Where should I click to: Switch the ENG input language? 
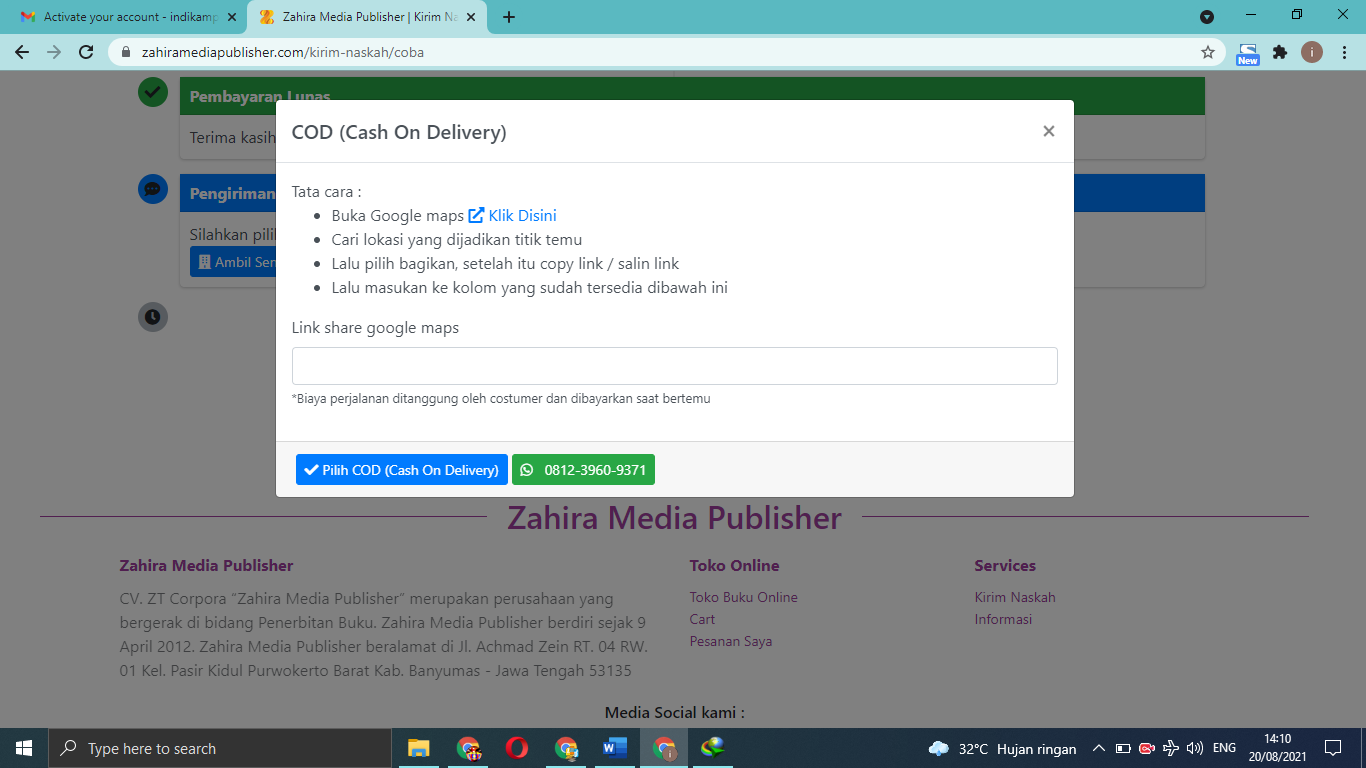(x=1224, y=748)
